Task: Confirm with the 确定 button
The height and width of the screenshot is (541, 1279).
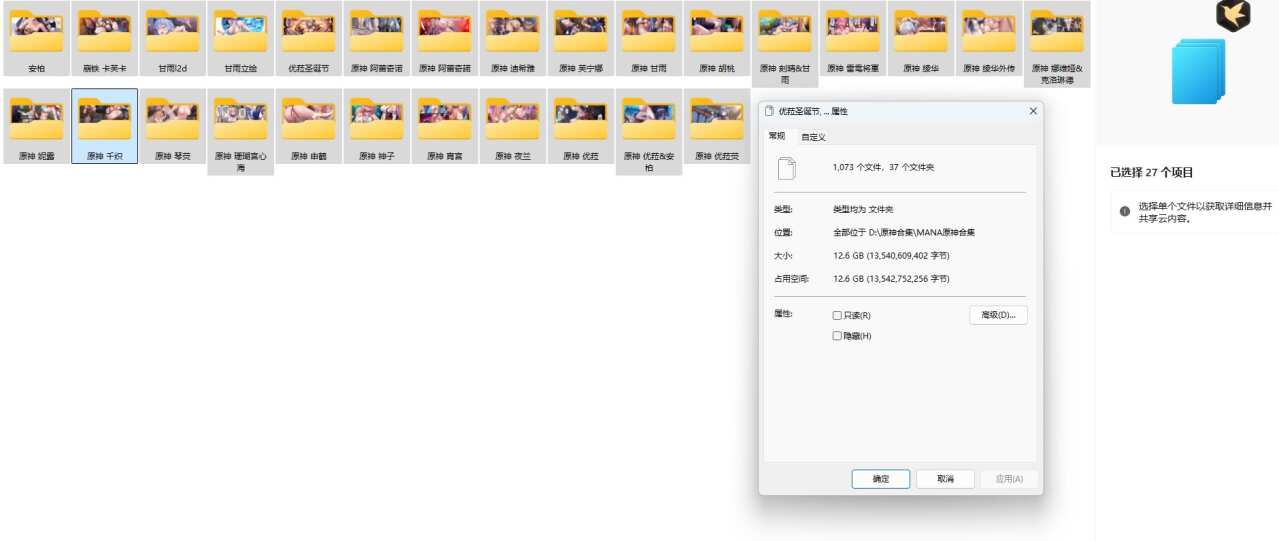Action: pos(881,479)
